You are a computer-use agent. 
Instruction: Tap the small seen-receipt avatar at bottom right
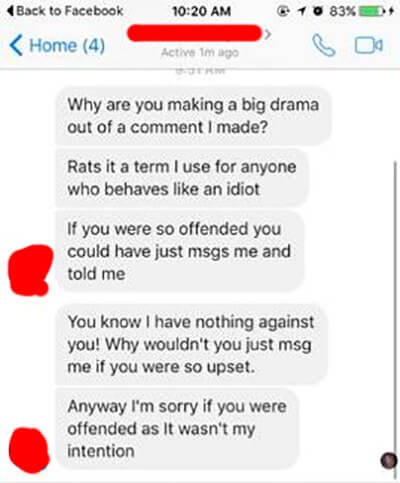pos(389,461)
